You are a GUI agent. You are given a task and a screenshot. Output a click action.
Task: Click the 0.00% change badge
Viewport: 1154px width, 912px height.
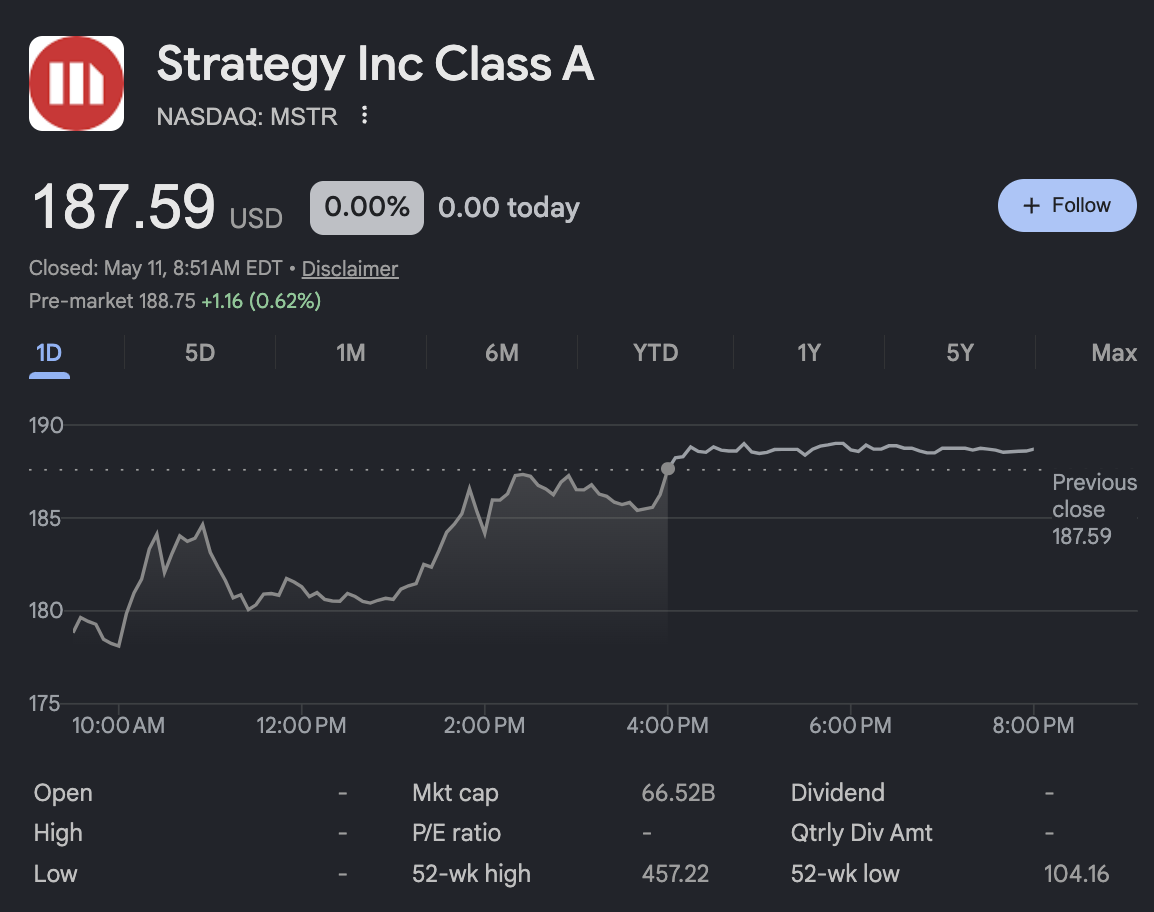coord(367,208)
